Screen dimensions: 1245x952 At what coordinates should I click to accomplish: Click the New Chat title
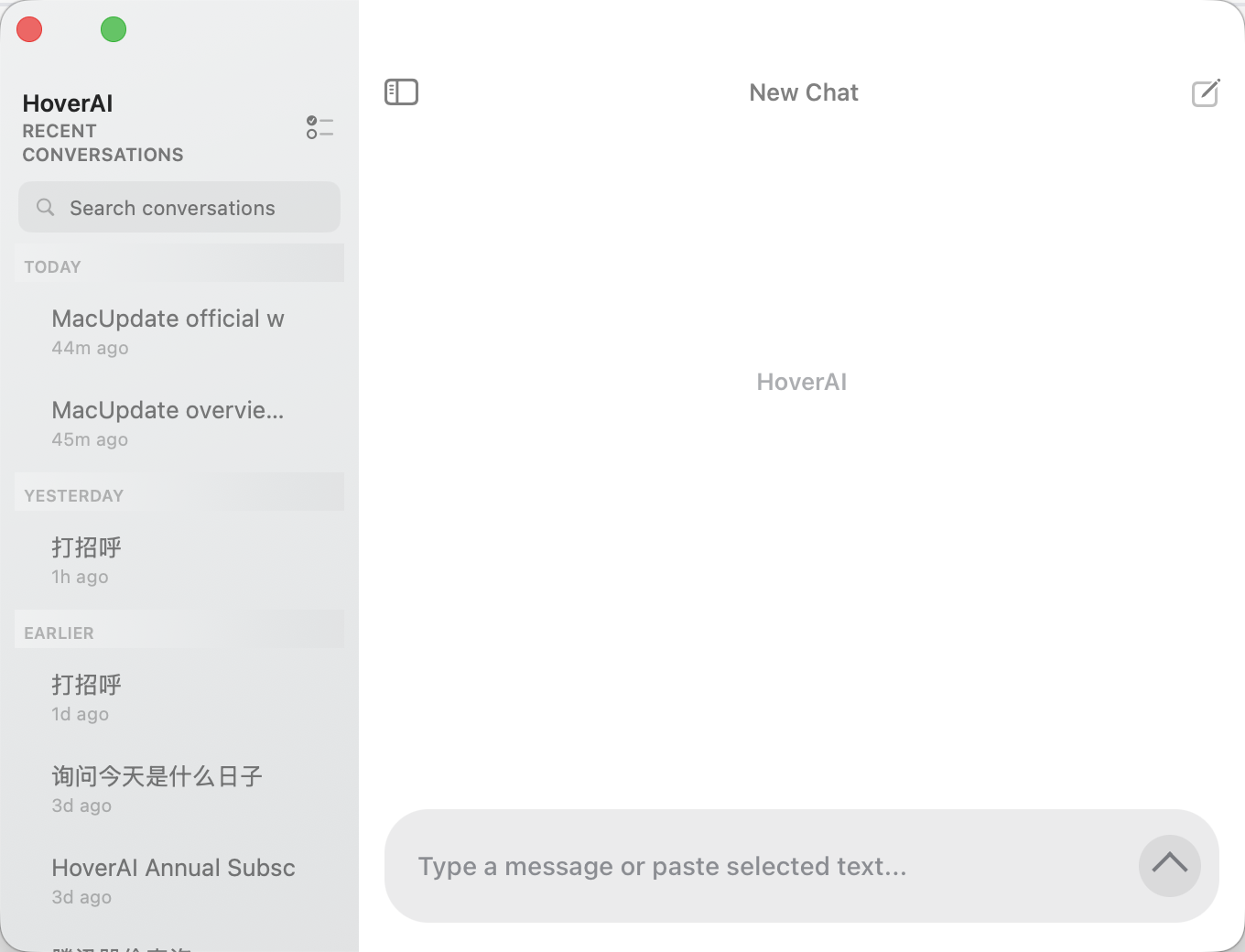point(804,92)
